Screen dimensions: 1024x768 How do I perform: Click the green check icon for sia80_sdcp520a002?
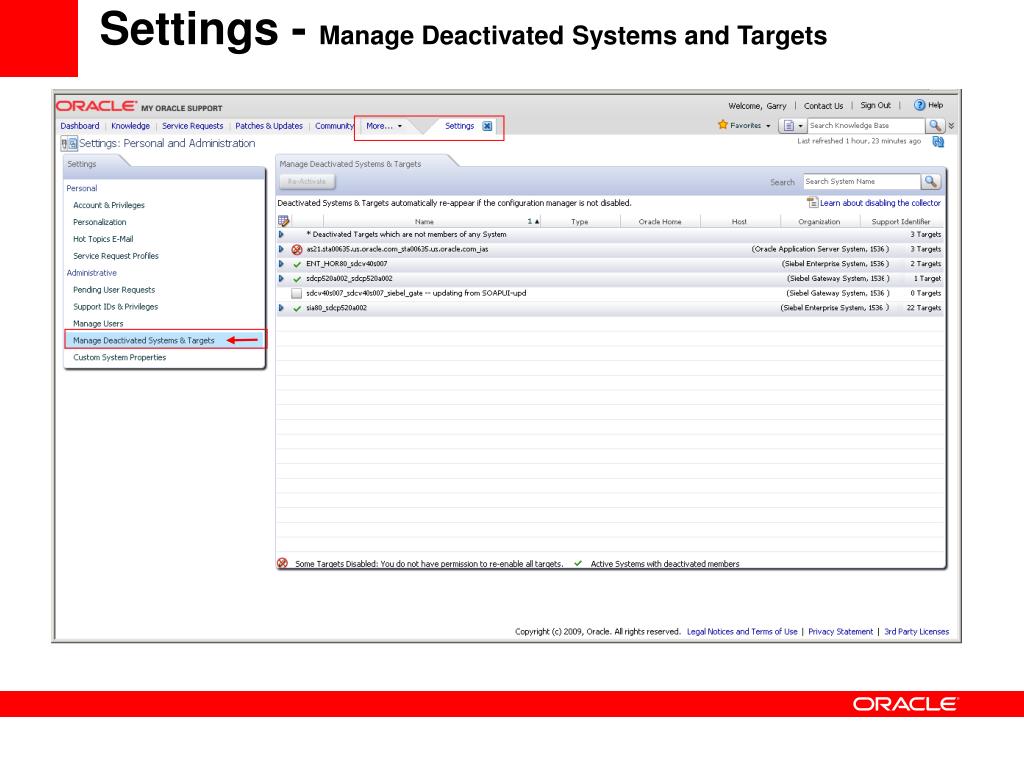(297, 308)
